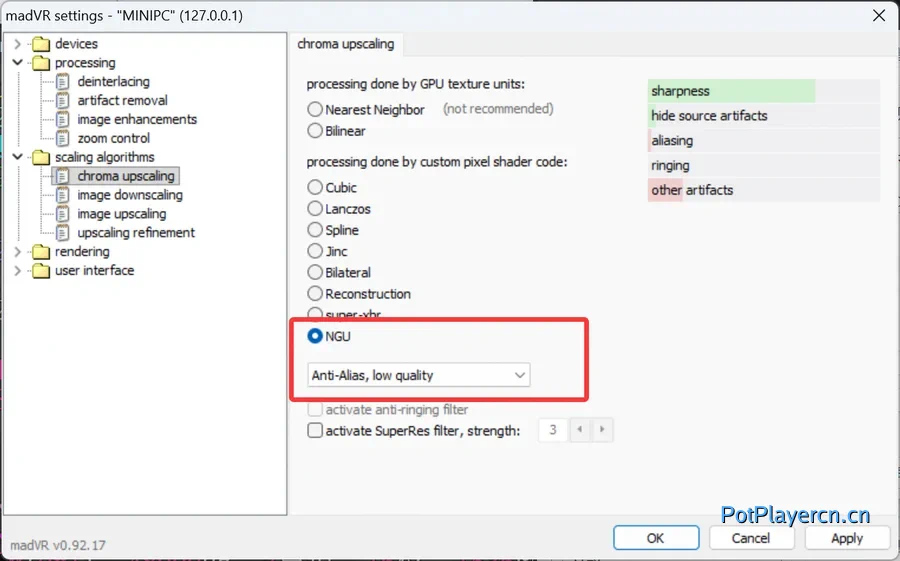Click the upscaling refinement page icon
900x561 pixels.
click(63, 233)
